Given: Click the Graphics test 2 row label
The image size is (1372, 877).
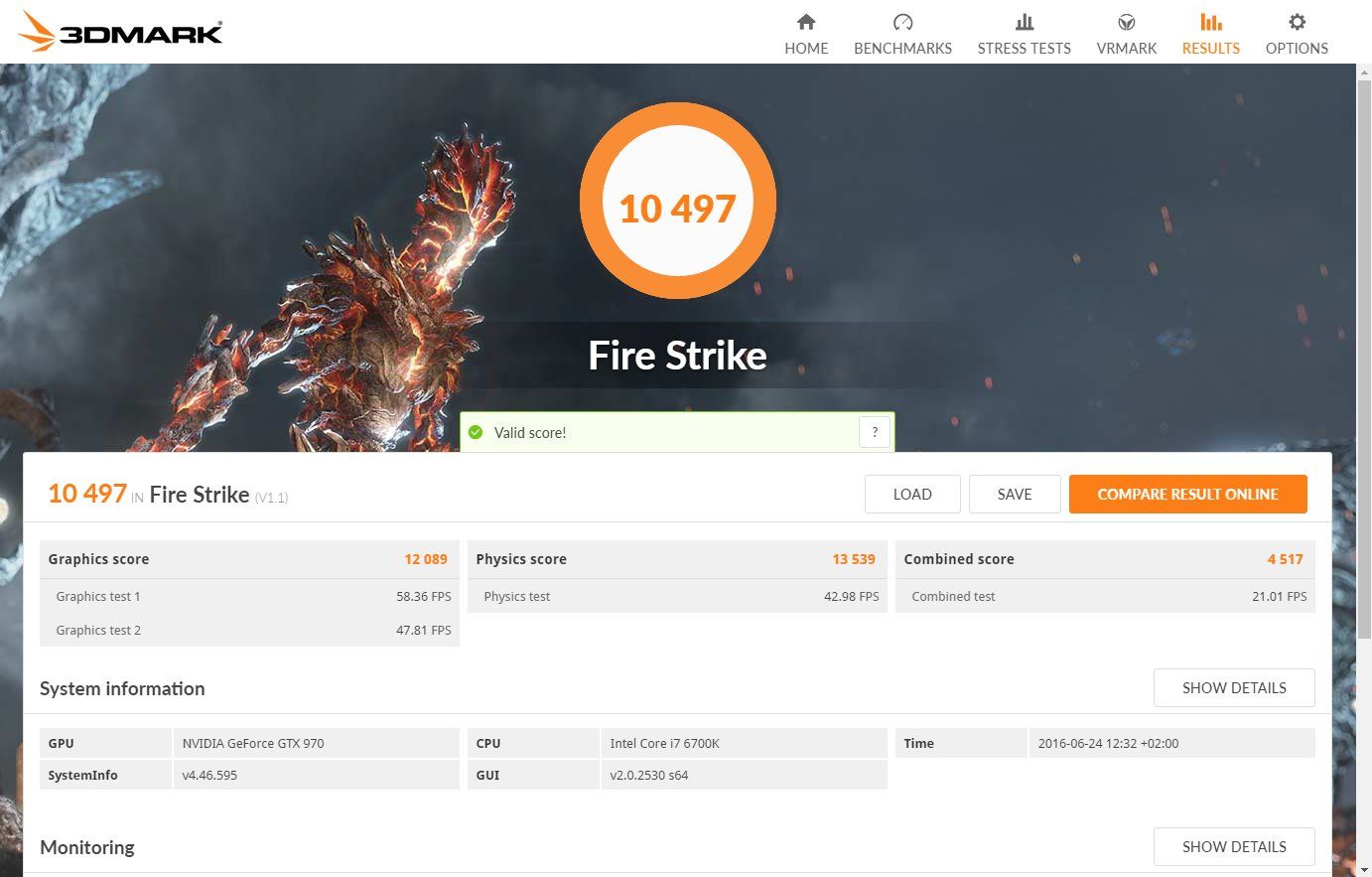Looking at the screenshot, I should tap(98, 630).
